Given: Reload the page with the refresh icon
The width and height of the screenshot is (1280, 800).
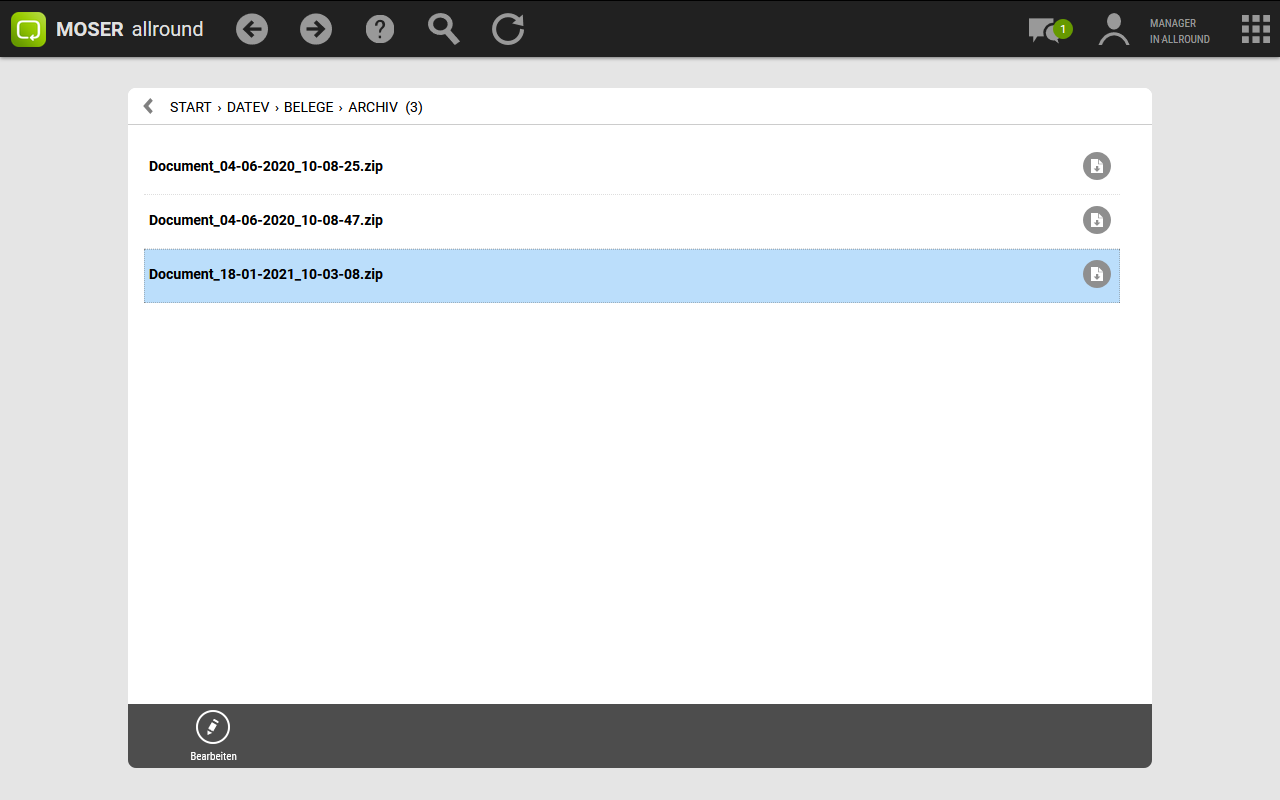Looking at the screenshot, I should (x=508, y=29).
